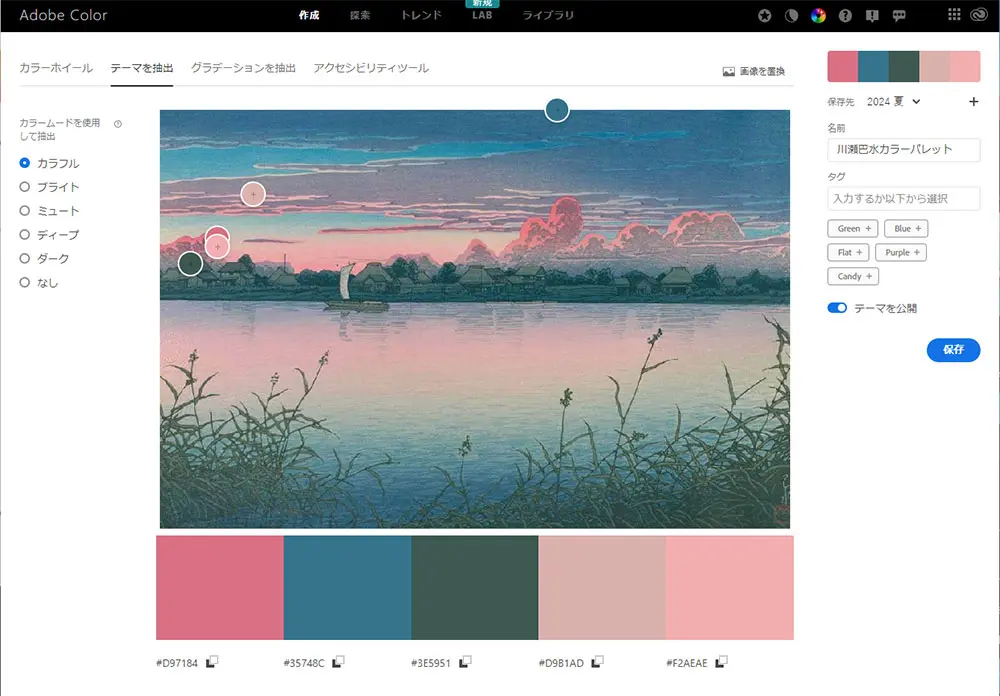This screenshot has width=1000, height=696.
Task: Open the 作成 menu
Action: coord(309,15)
